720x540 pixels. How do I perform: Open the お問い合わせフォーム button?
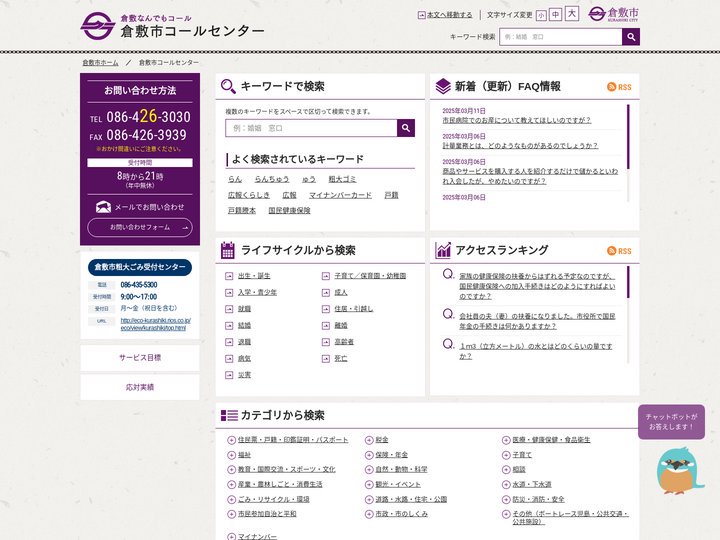point(140,227)
